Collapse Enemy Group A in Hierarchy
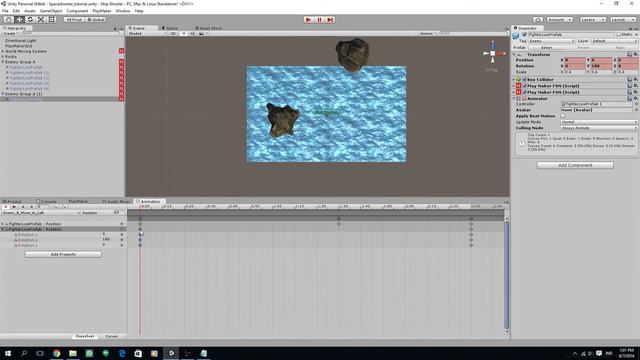The width and height of the screenshot is (640, 360). pyautogui.click(x=3, y=62)
